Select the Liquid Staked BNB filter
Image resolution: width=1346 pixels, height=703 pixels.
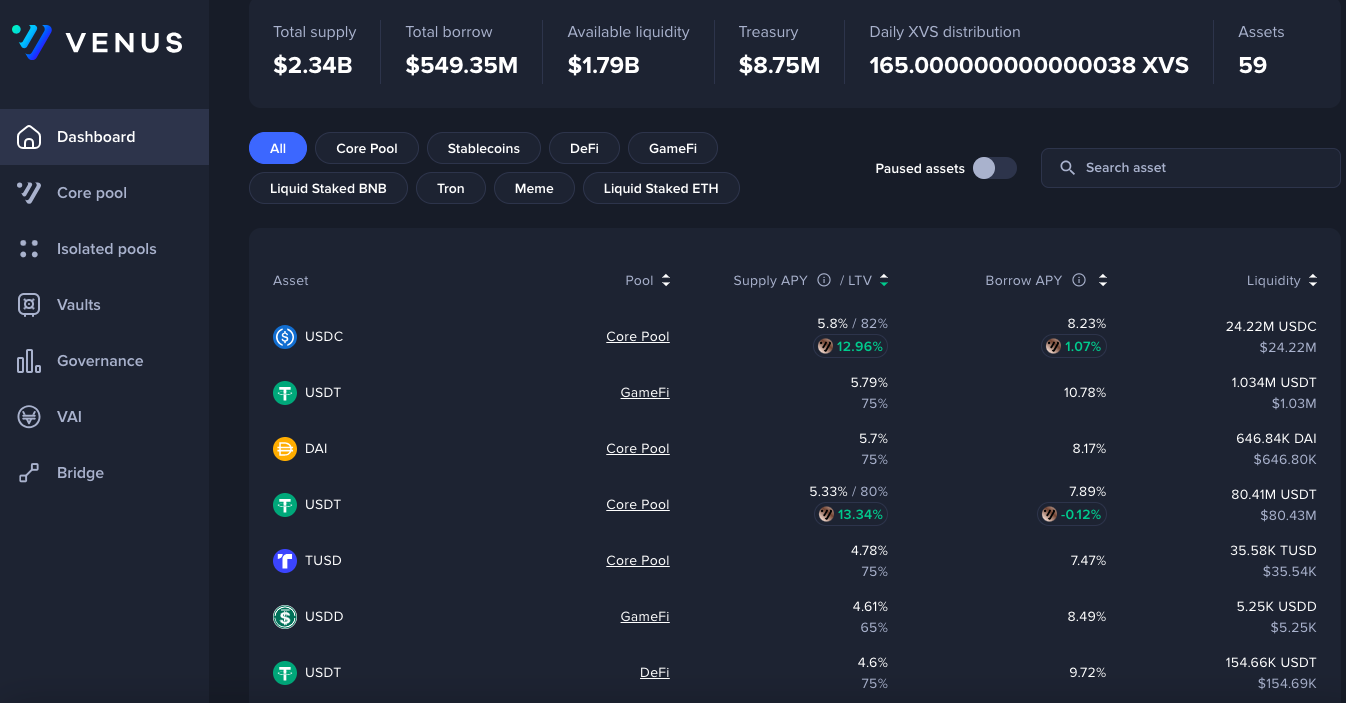[328, 188]
